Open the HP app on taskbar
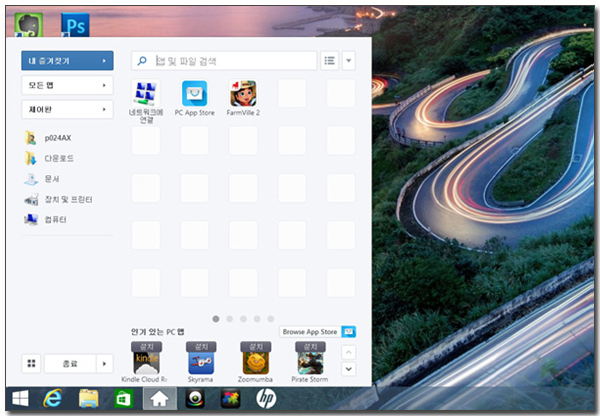The image size is (600, 416). [266, 398]
